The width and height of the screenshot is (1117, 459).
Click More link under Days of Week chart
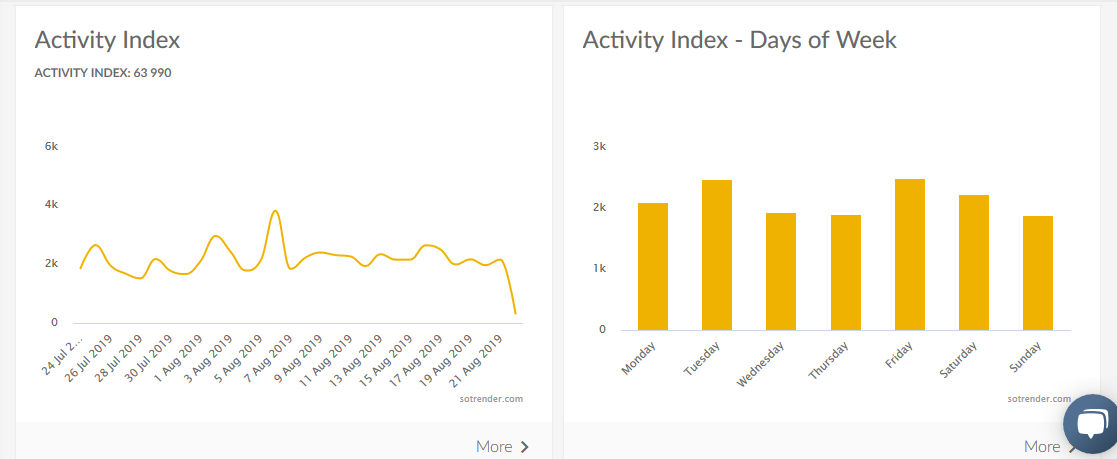tap(1042, 447)
